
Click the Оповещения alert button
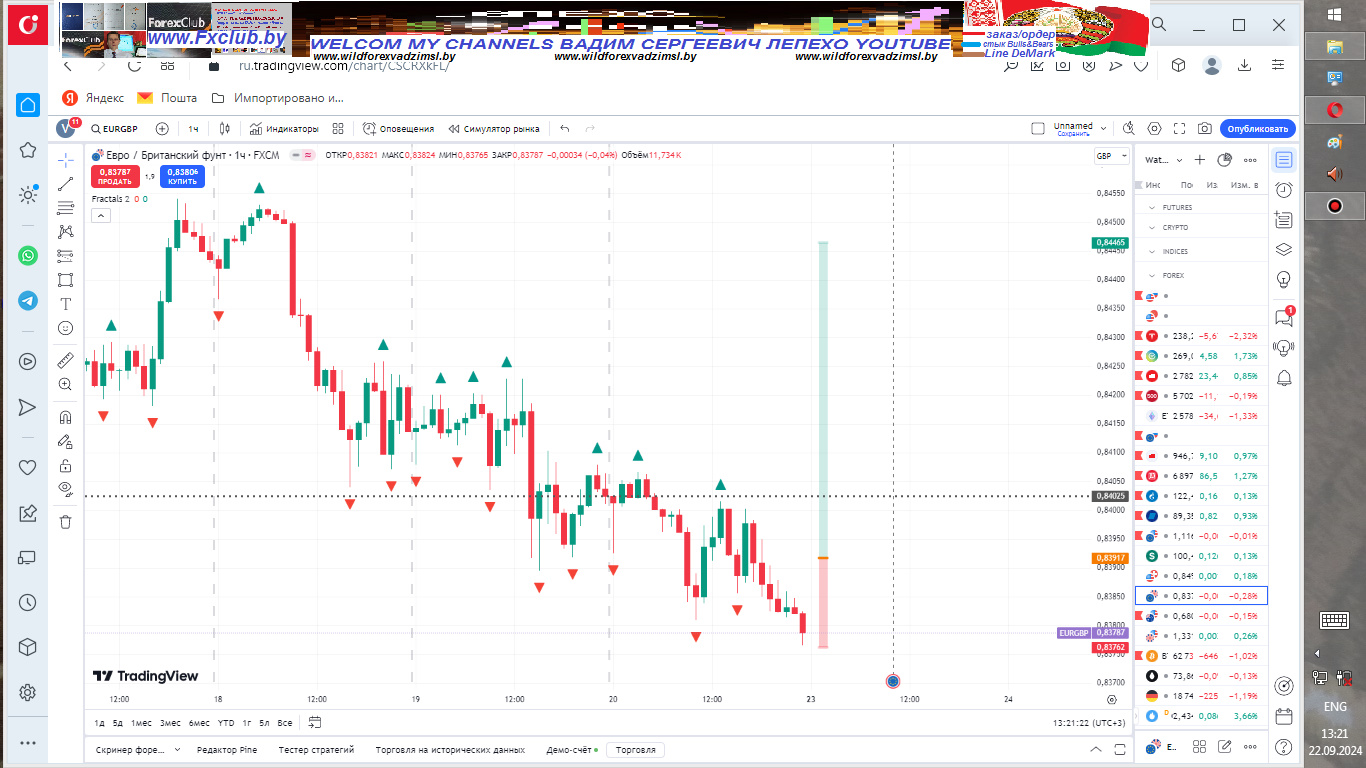click(x=398, y=129)
